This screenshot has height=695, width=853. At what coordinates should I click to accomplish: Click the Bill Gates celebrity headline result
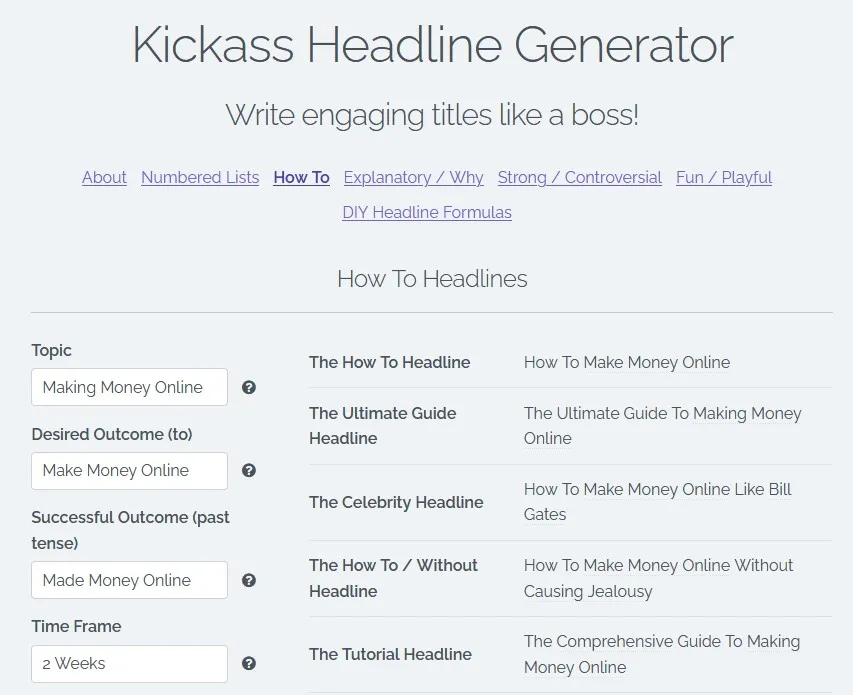pyautogui.click(x=657, y=501)
